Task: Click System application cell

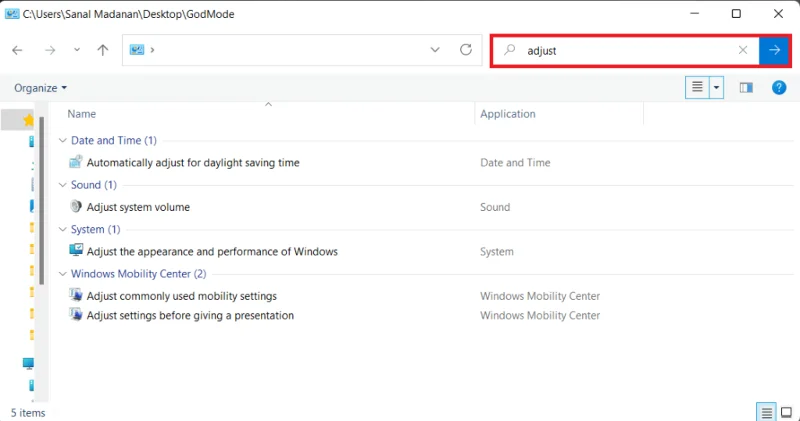Action: click(x=497, y=252)
